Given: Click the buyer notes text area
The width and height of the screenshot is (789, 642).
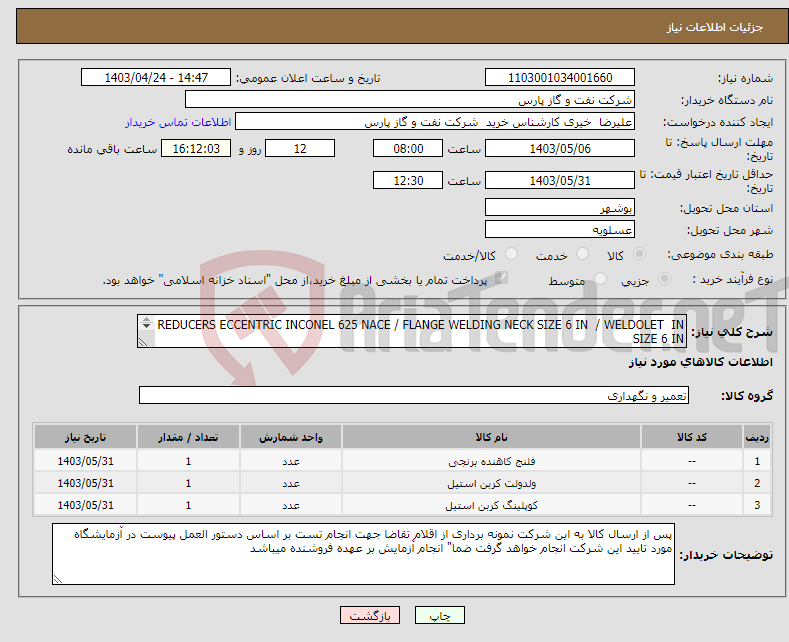Looking at the screenshot, I should click(363, 553).
